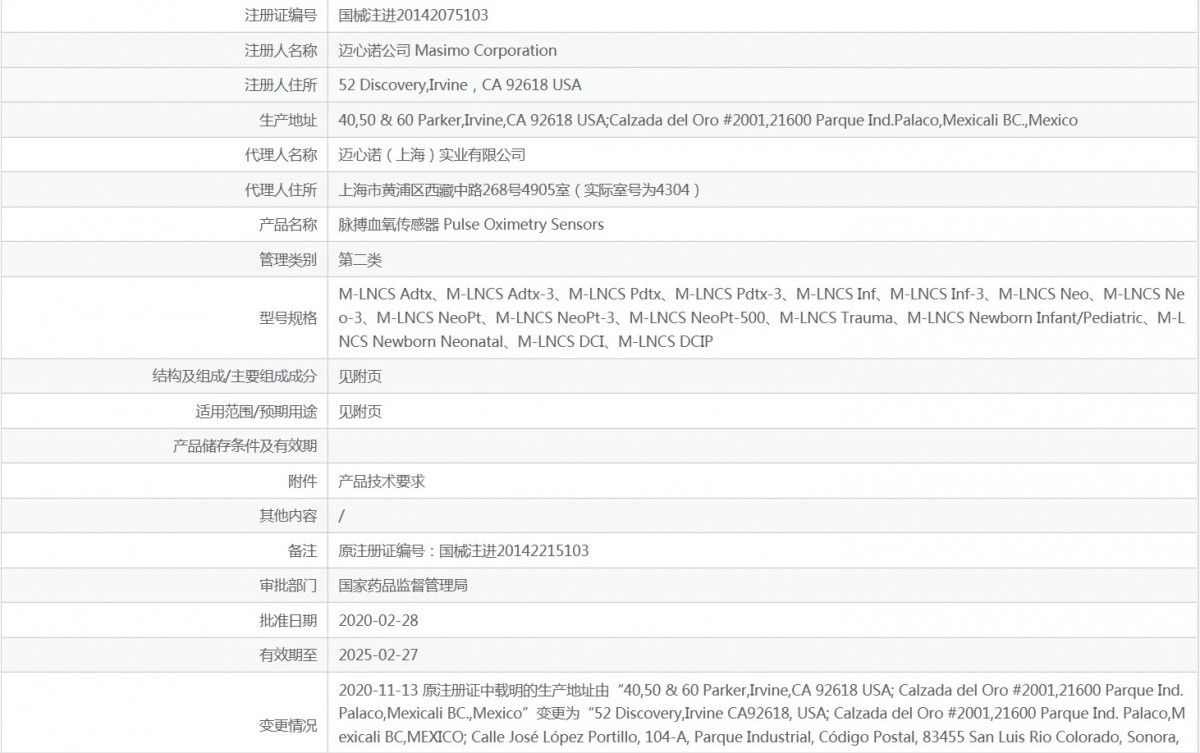Click the 适用范围/预期用途 label

(256, 411)
